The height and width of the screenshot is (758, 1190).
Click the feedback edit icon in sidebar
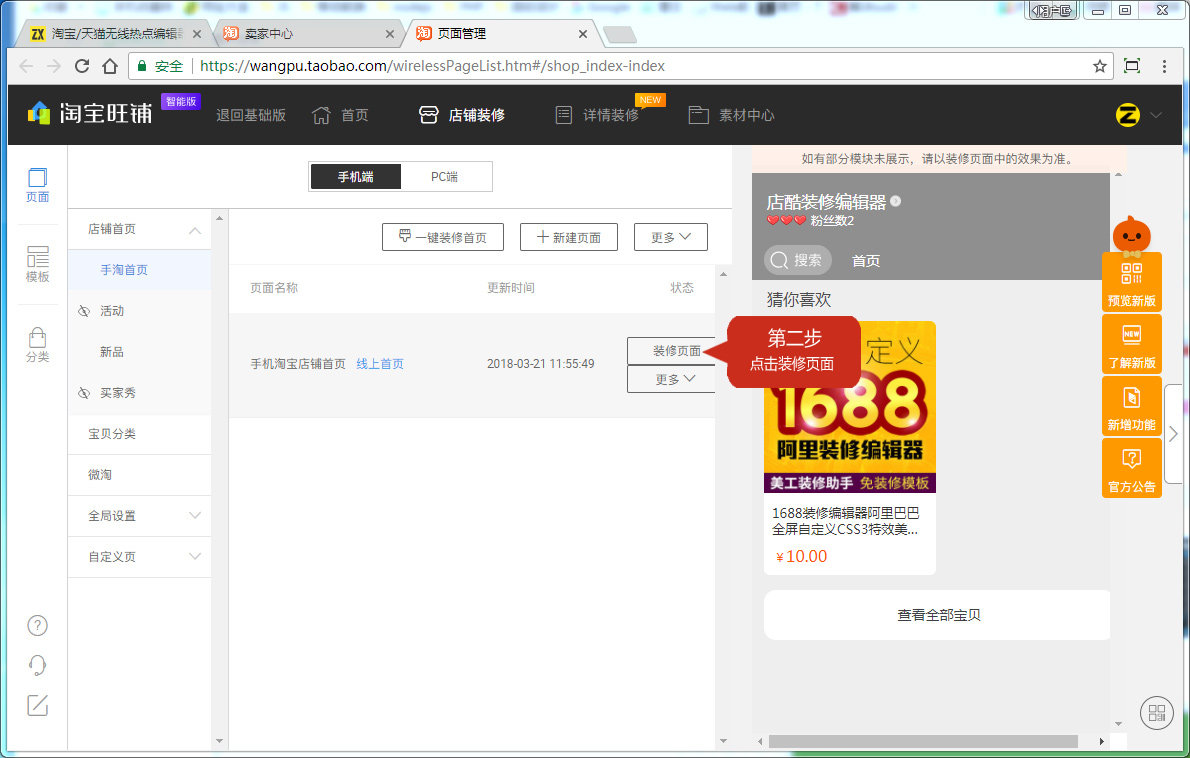(37, 705)
